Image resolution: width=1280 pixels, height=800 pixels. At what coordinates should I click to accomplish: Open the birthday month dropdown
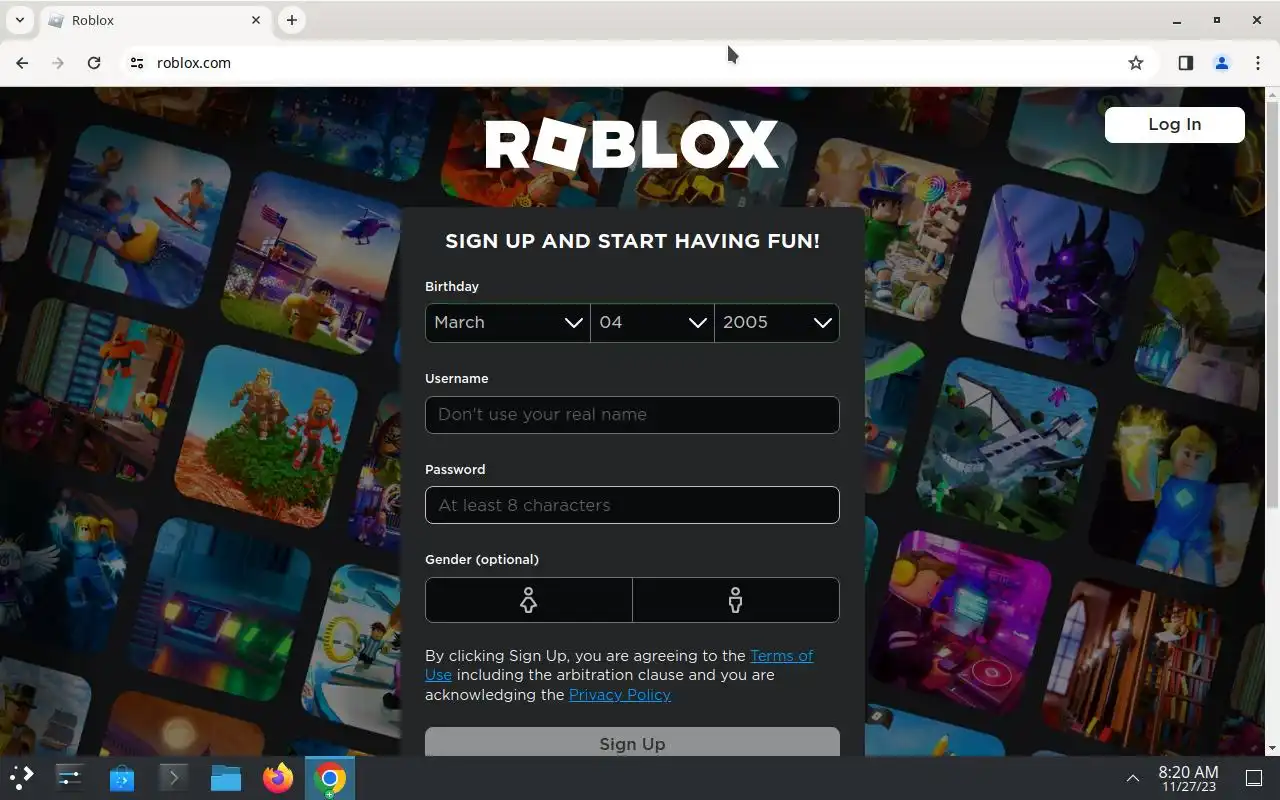(508, 323)
